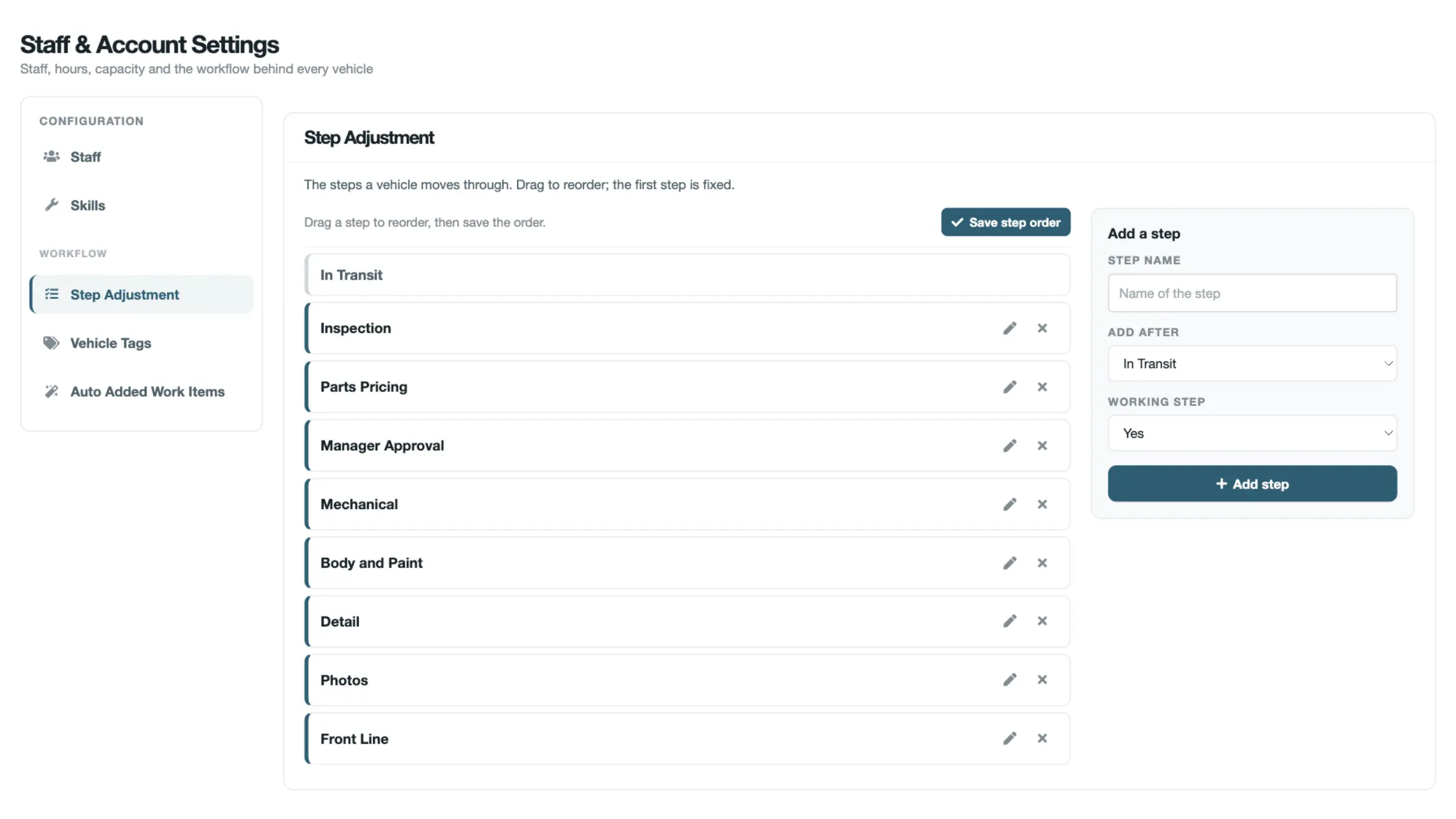Open Auto Added Work Items

point(141,392)
